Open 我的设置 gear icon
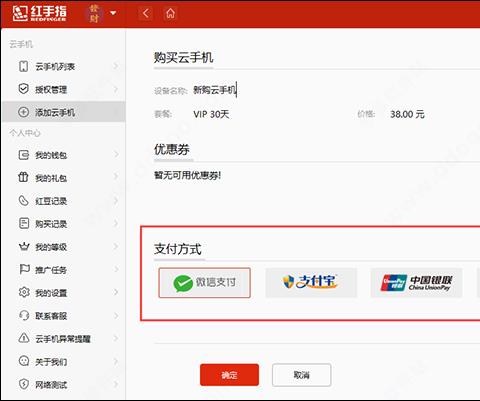The height and width of the screenshot is (401, 480). point(24,292)
